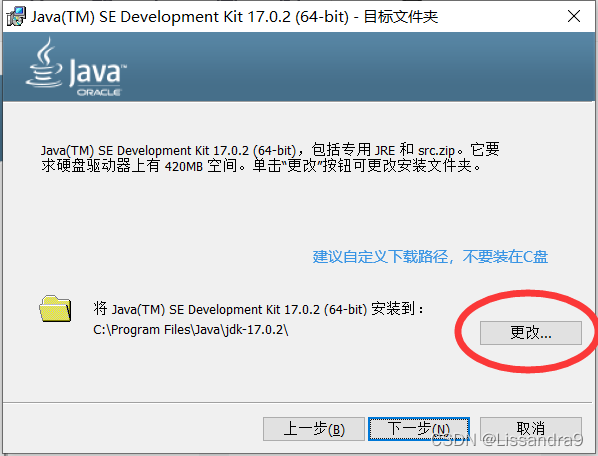Viewport: 598px width, 456px height.
Task: Select the path C:\Program Files\Java\jdk-17.0.2\
Action: 191,330
